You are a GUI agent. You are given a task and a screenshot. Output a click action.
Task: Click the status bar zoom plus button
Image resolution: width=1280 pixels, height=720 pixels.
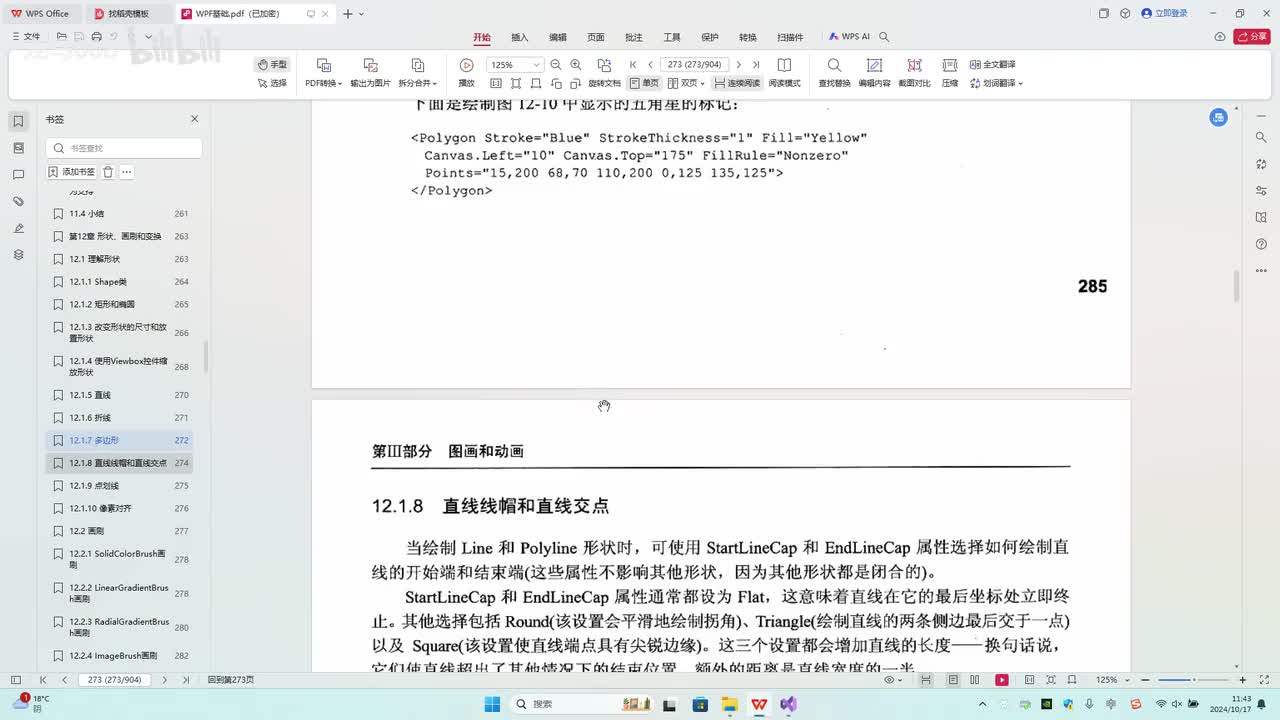1243,680
